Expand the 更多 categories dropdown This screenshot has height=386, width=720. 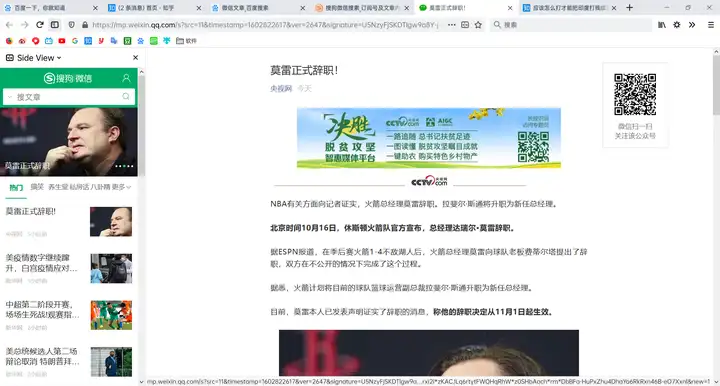click(121, 187)
